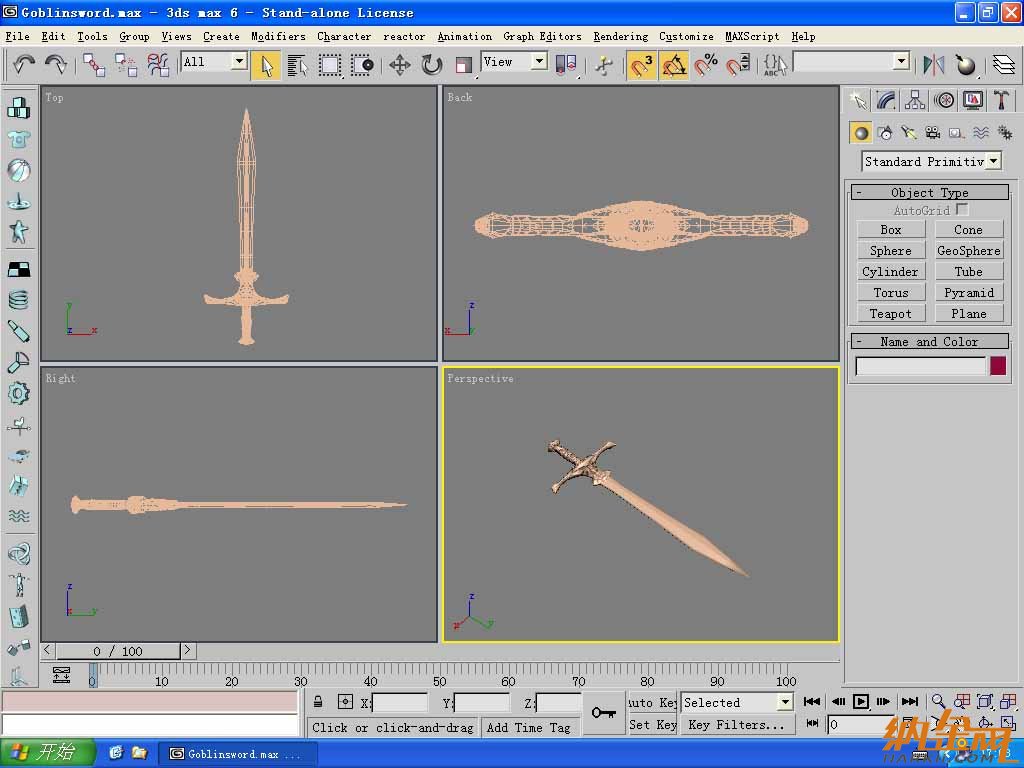The width and height of the screenshot is (1024, 768).
Task: Switch to the Motion command panel tab
Action: click(x=944, y=100)
